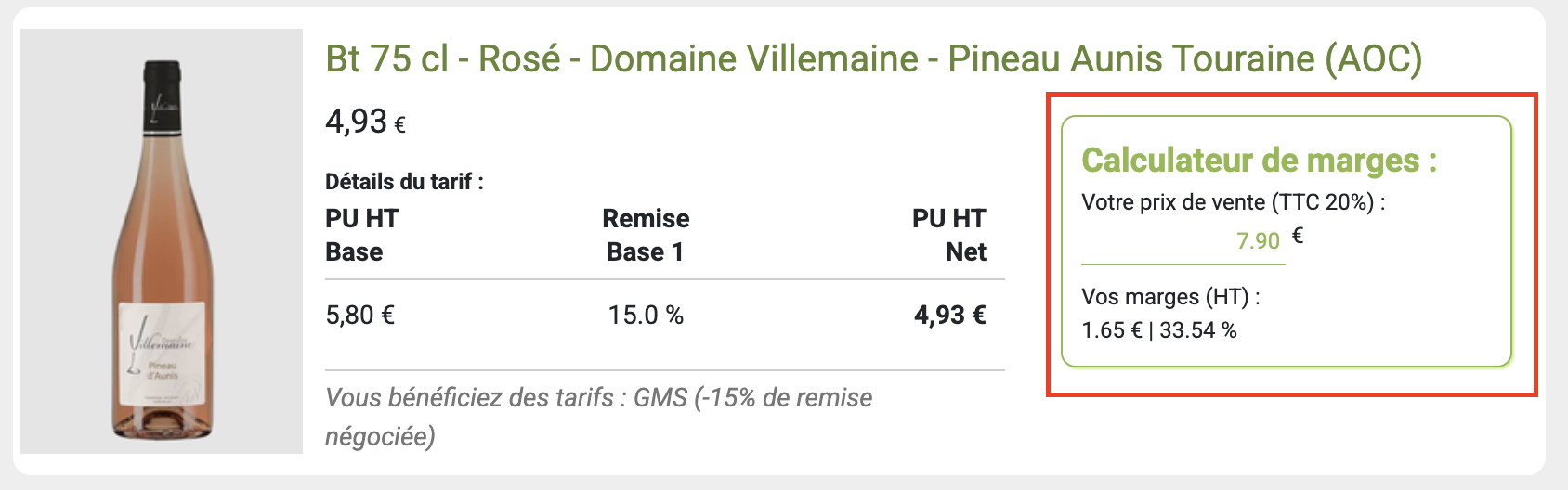Click the GMS negotiated discount note

tap(599, 417)
